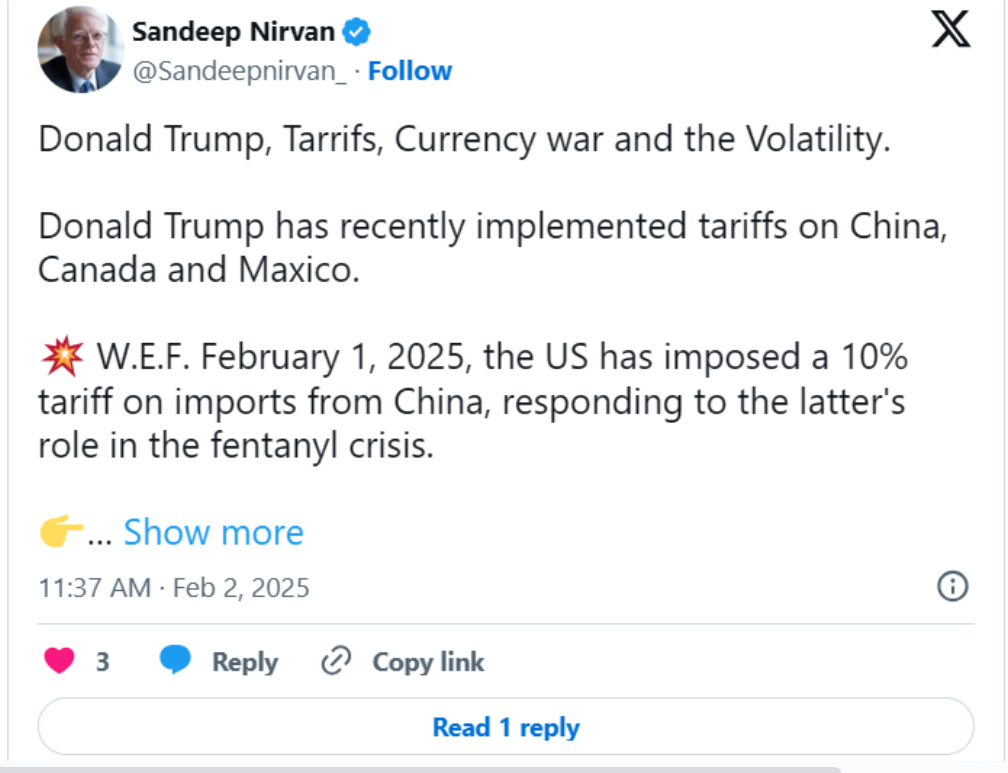Open the X logo icon
The width and height of the screenshot is (1008, 773).
click(951, 29)
